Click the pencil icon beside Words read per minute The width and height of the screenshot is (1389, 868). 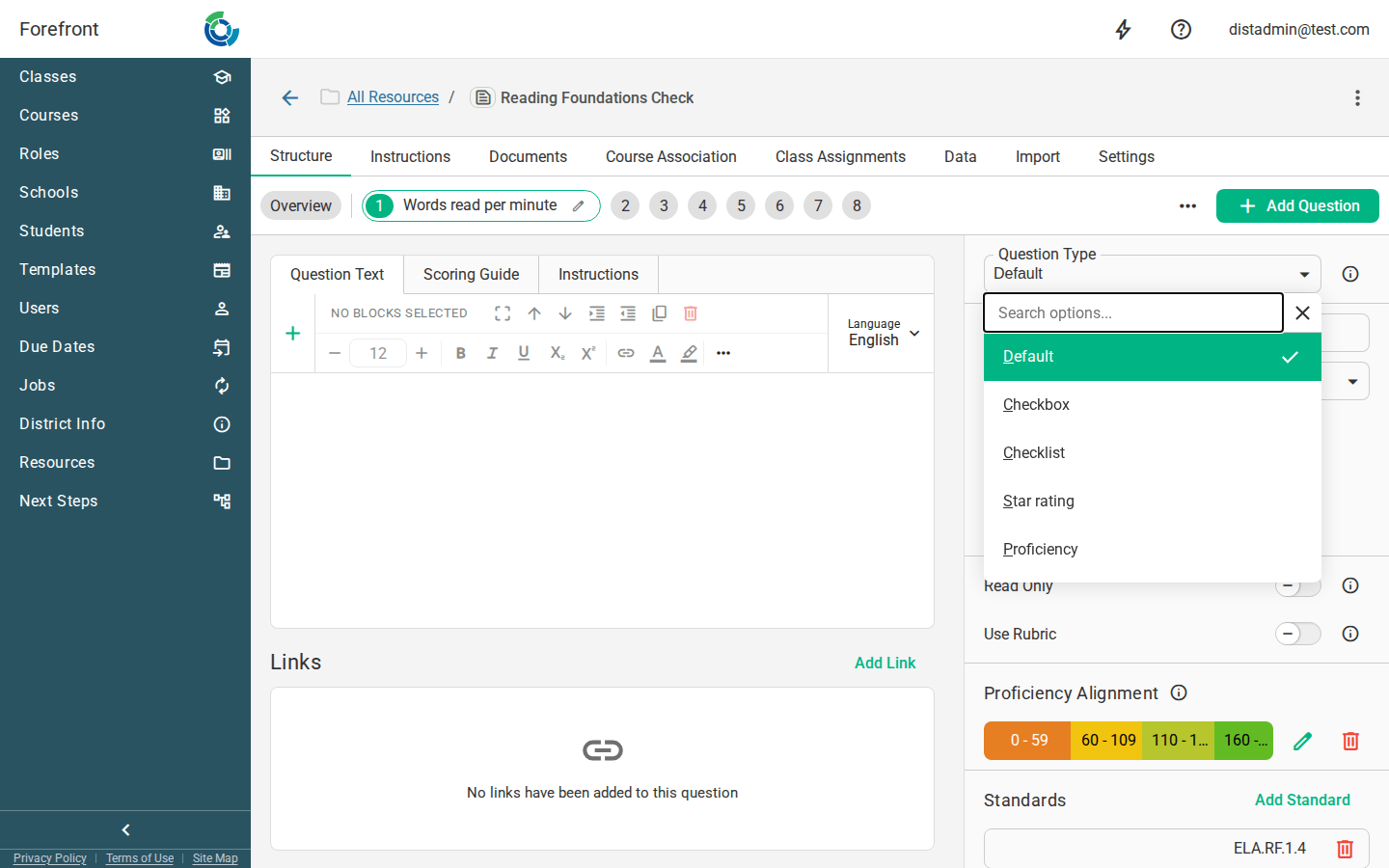coord(579,205)
